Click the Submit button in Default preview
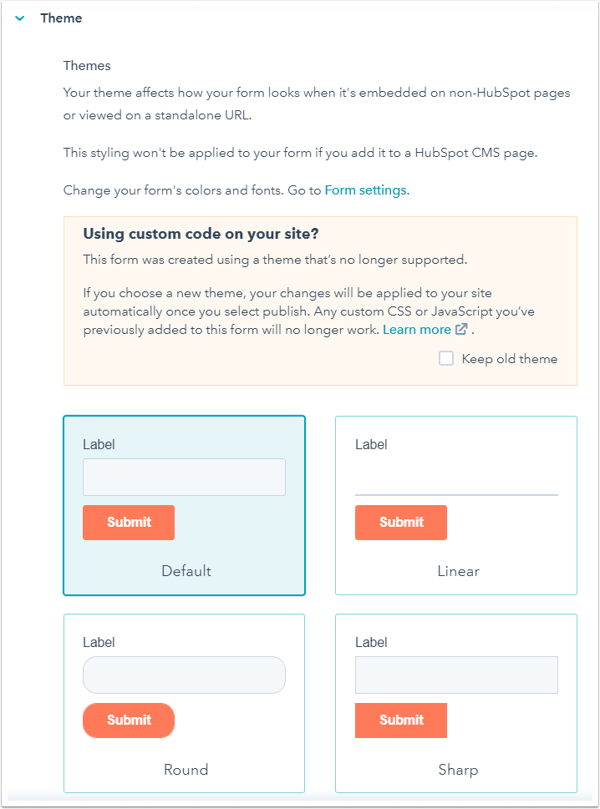The width and height of the screenshot is (600, 809). pos(128,523)
